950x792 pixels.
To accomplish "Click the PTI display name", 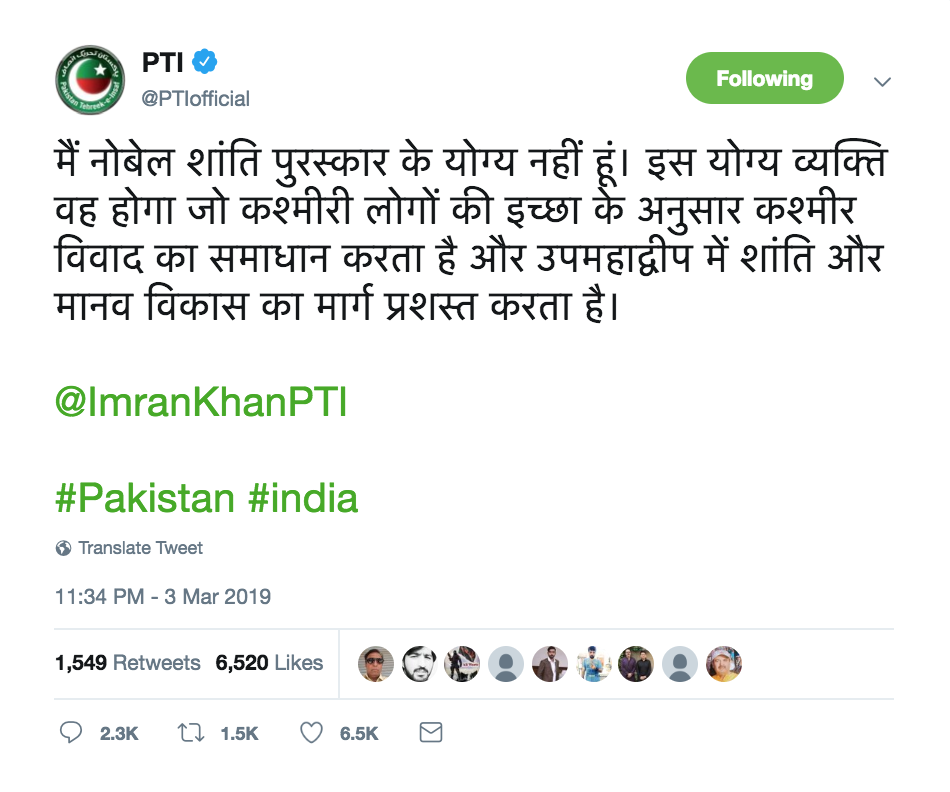I will point(162,62).
